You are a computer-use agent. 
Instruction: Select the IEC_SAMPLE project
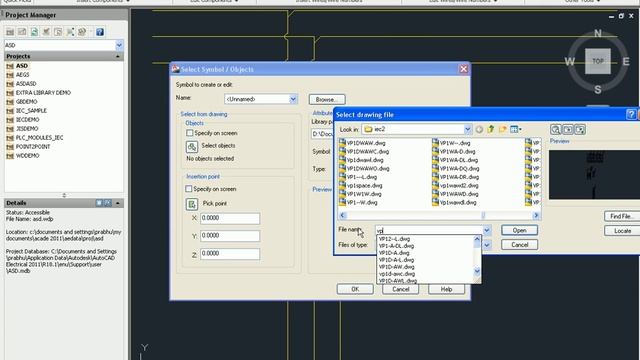click(x=31, y=111)
